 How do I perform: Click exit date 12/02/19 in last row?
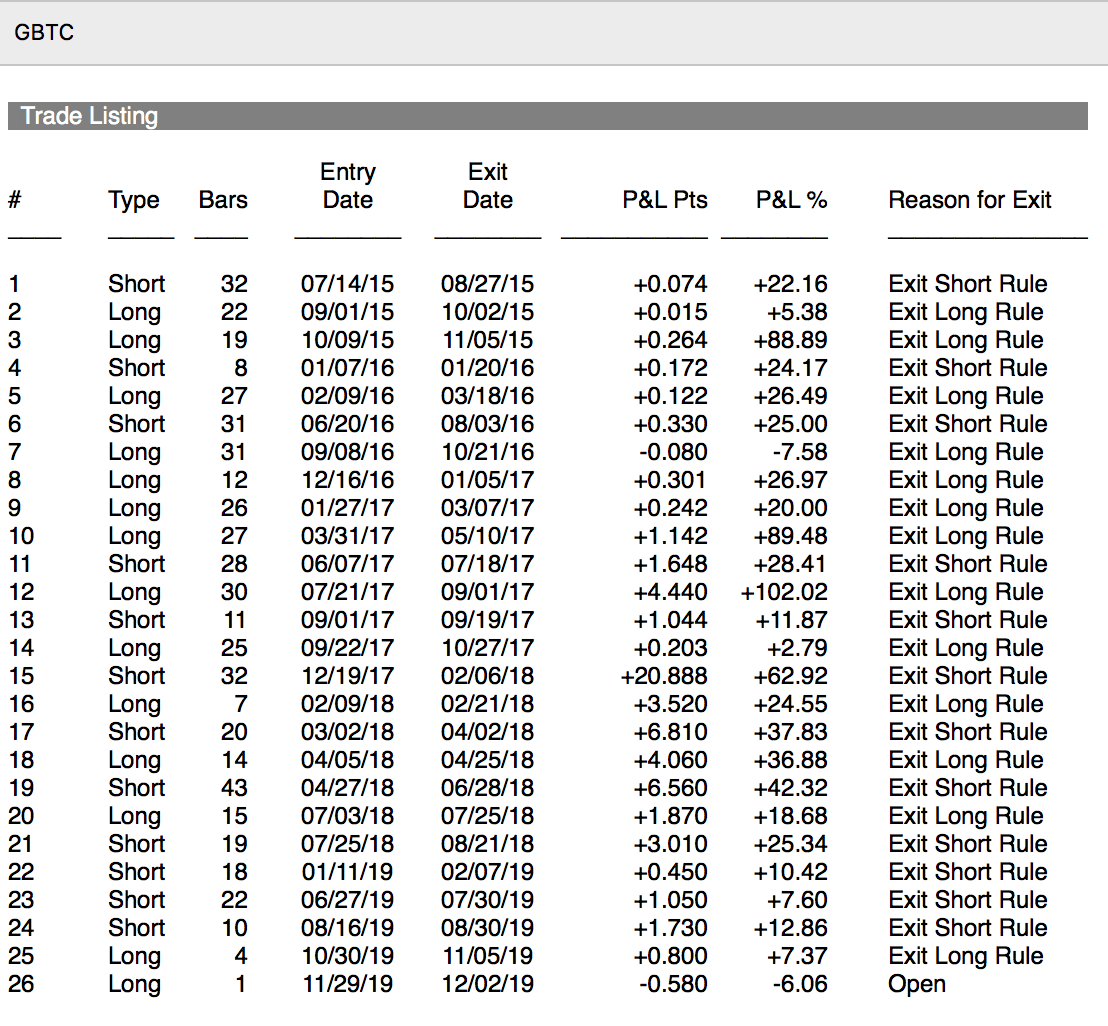(x=487, y=984)
